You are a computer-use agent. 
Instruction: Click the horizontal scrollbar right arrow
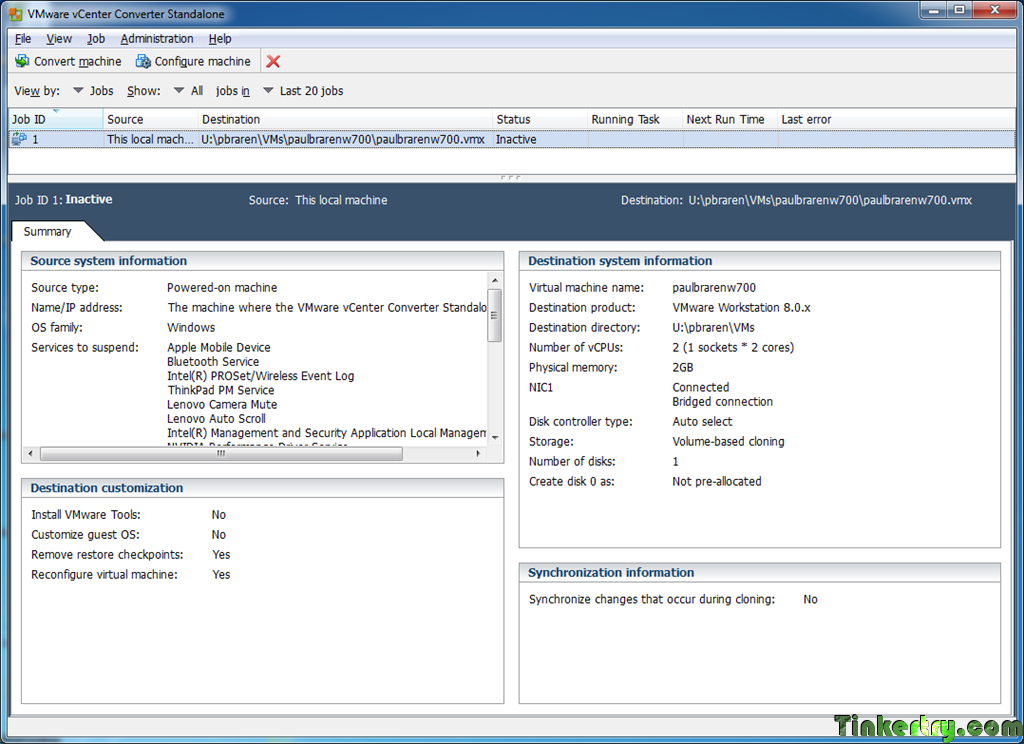479,453
